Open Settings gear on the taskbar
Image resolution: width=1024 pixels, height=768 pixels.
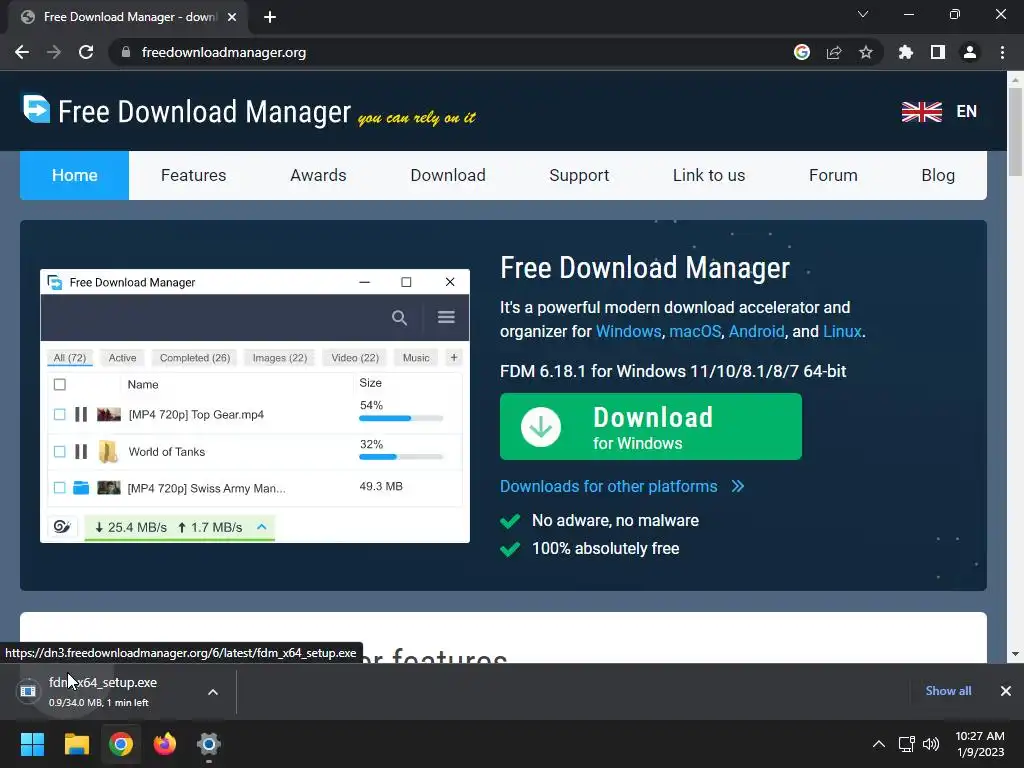(x=208, y=744)
